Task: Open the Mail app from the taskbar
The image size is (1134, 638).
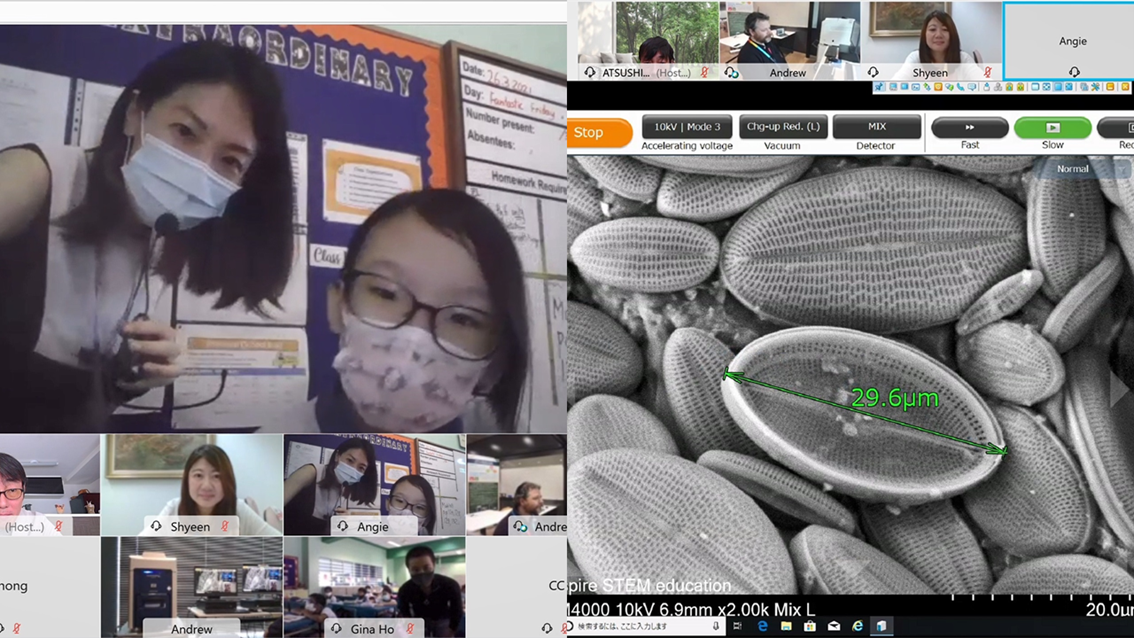Action: [x=834, y=627]
